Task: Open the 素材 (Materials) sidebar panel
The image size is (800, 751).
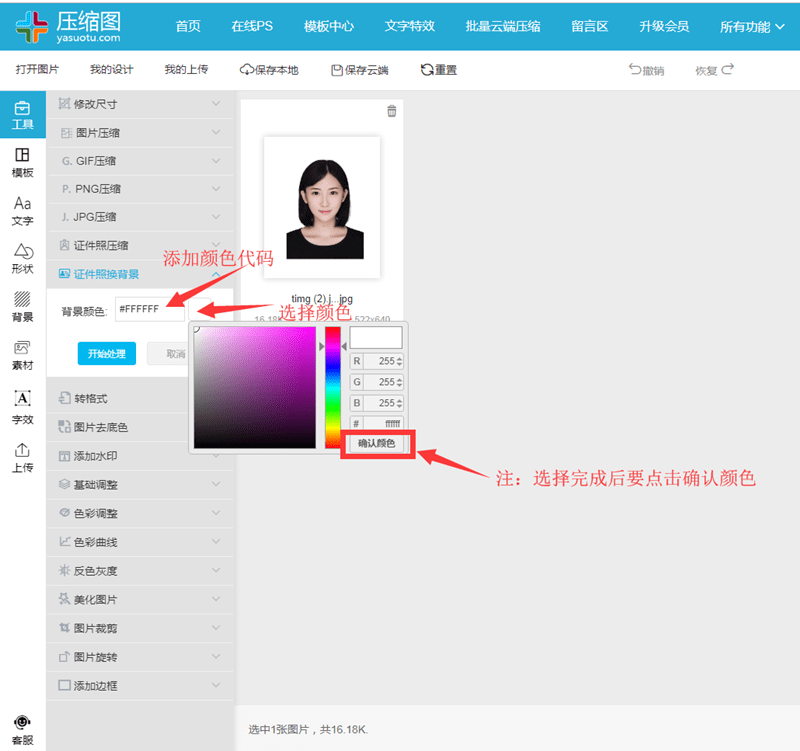Action: [x=22, y=355]
